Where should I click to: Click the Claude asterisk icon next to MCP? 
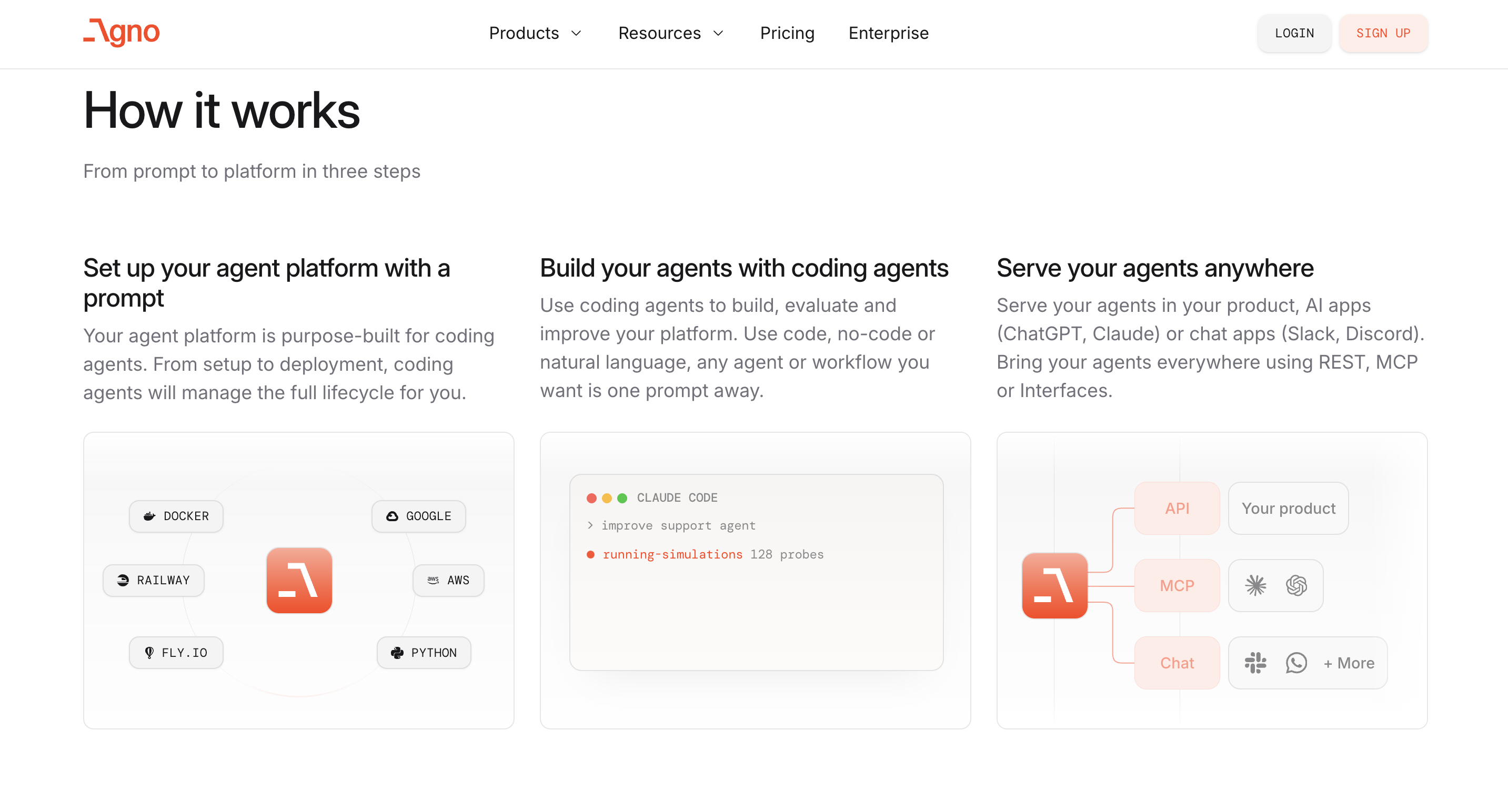point(1255,586)
